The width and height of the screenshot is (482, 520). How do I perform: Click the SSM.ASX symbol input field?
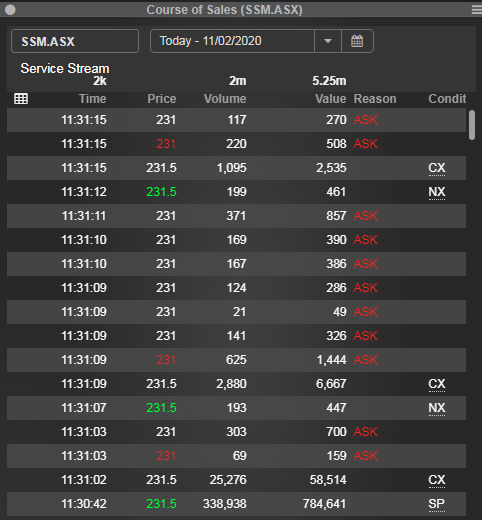[x=75, y=41]
